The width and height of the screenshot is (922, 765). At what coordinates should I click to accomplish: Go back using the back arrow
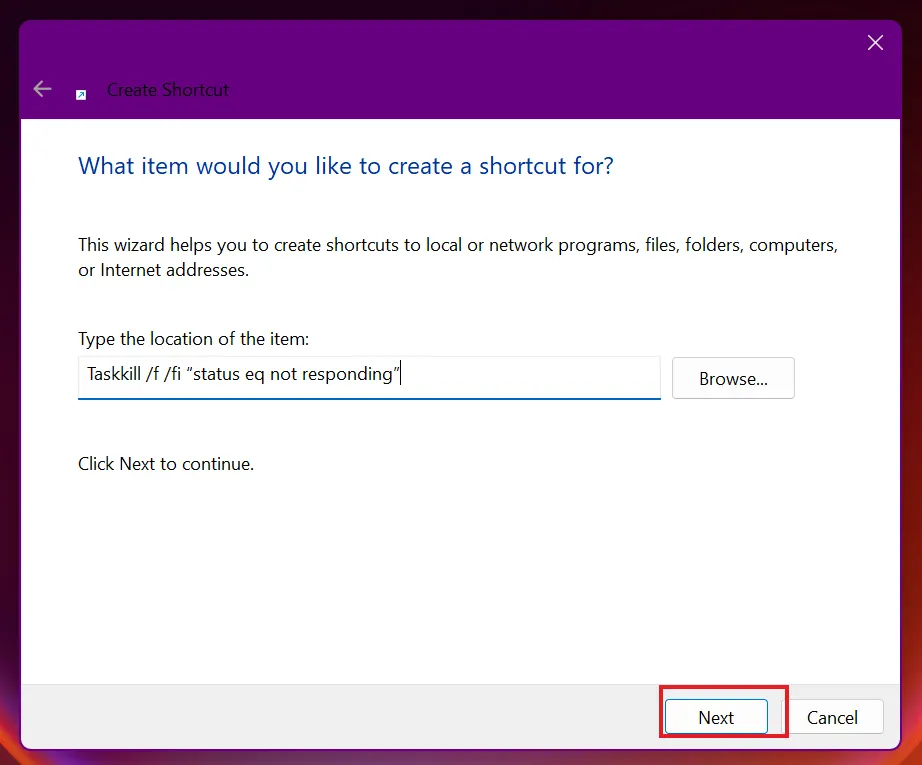tap(42, 89)
